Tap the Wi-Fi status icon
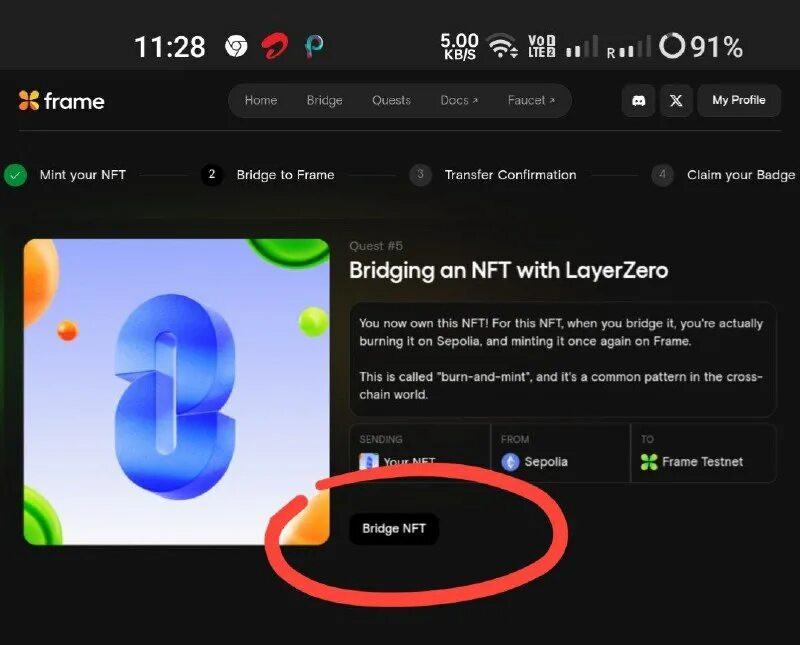800x645 pixels. click(x=503, y=46)
